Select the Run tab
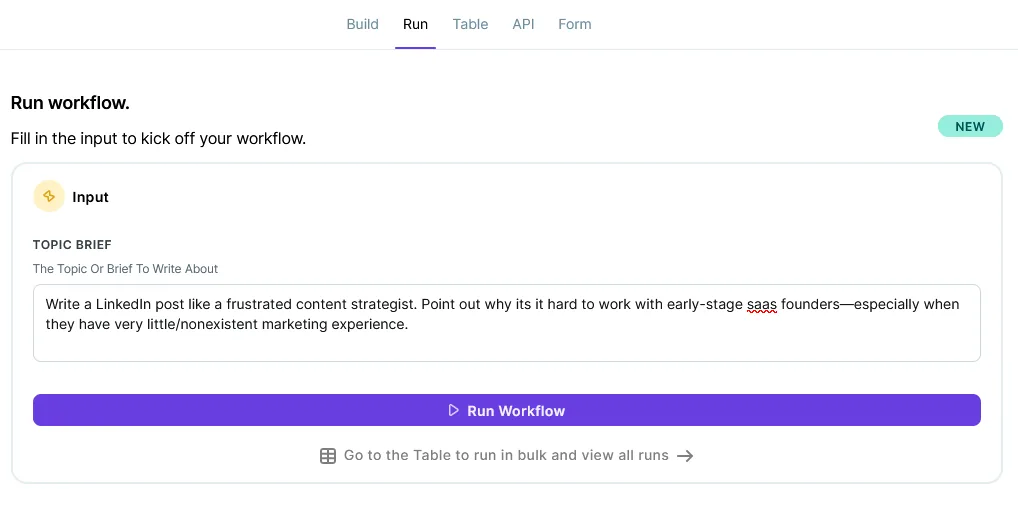 point(416,24)
